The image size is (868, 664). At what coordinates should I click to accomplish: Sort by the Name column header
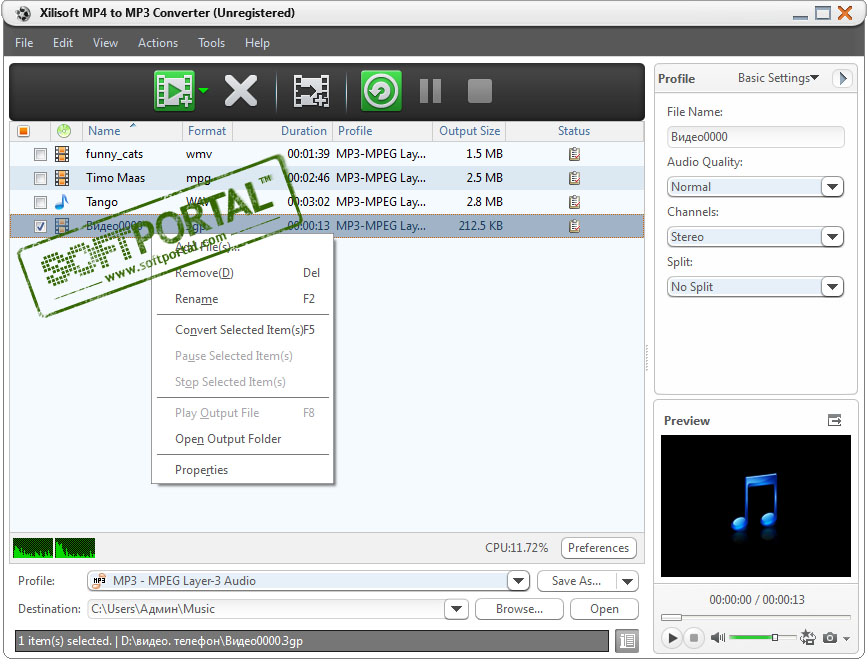132,131
